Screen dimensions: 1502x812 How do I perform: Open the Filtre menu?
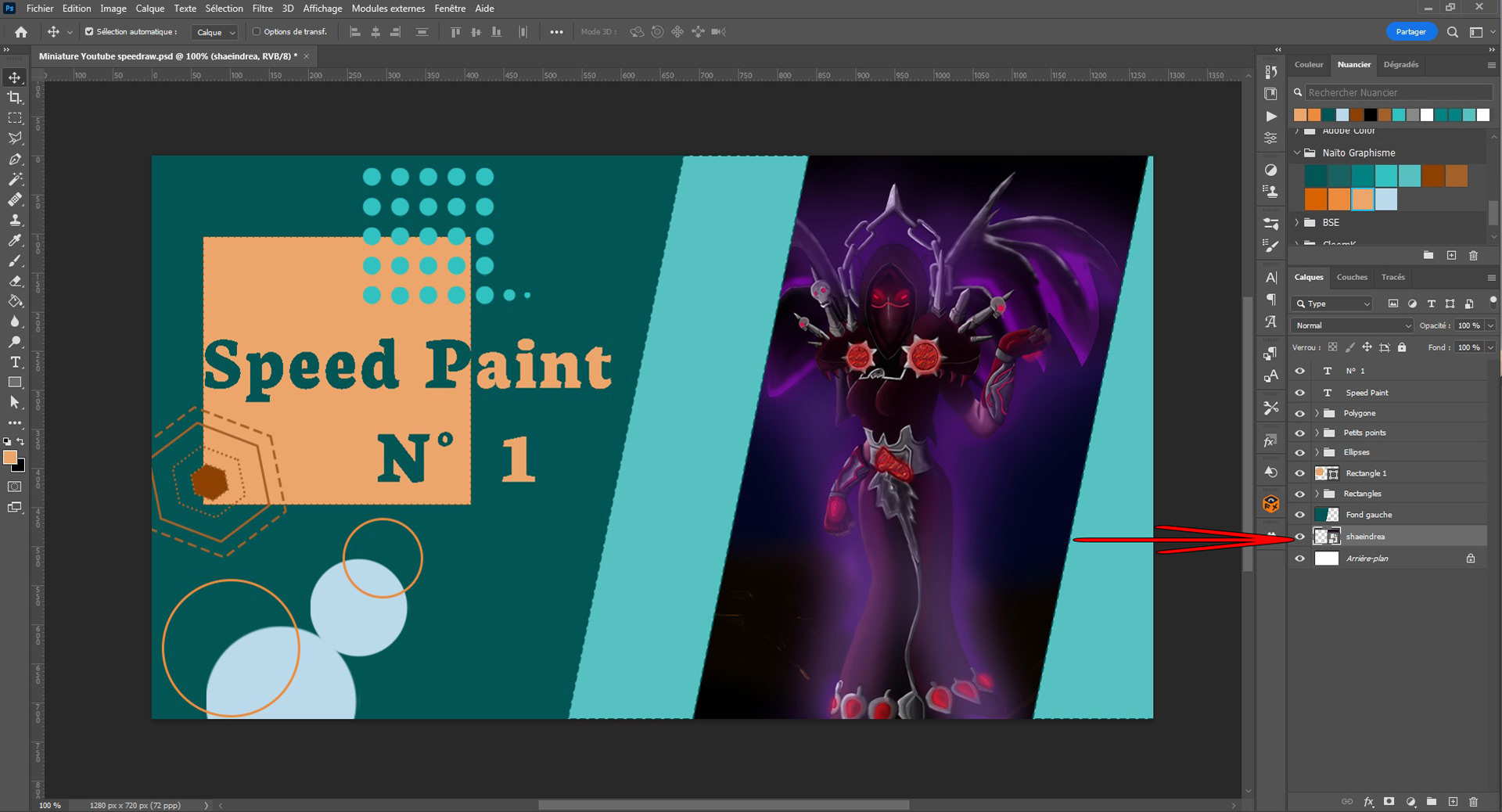[263, 9]
